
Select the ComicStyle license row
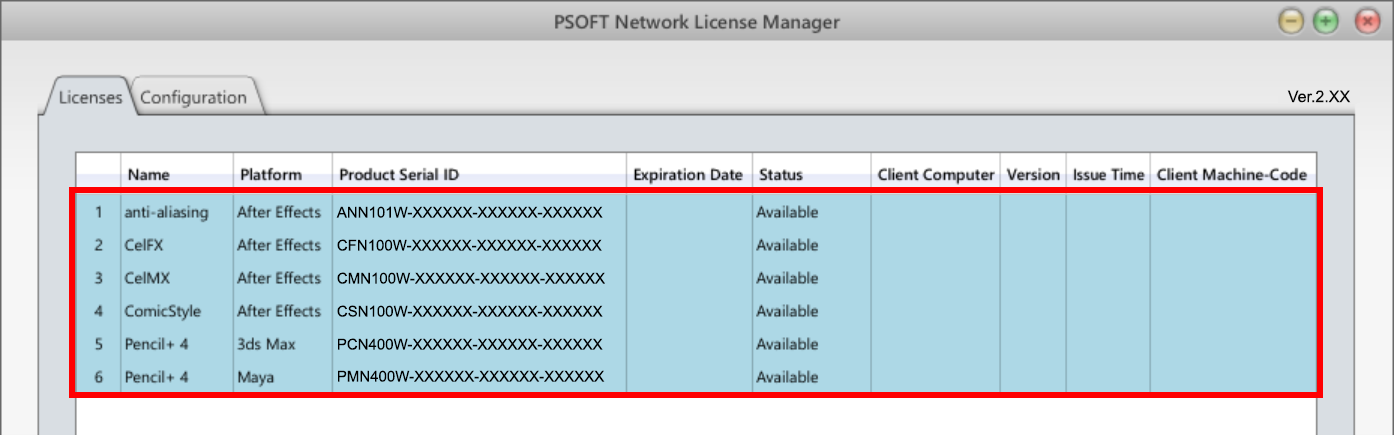pyautogui.click(x=162, y=311)
